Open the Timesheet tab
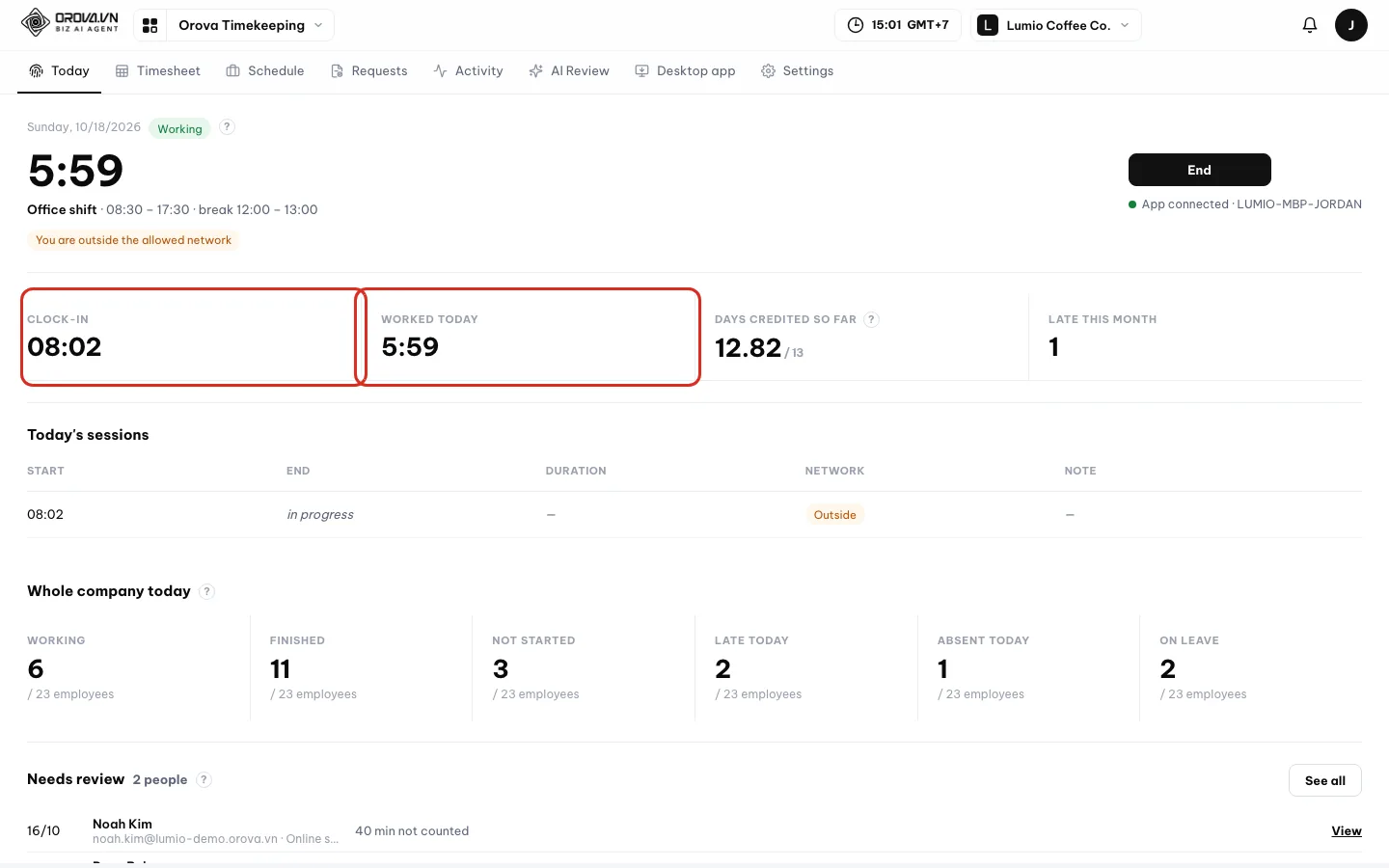The image size is (1389, 868). (x=158, y=71)
